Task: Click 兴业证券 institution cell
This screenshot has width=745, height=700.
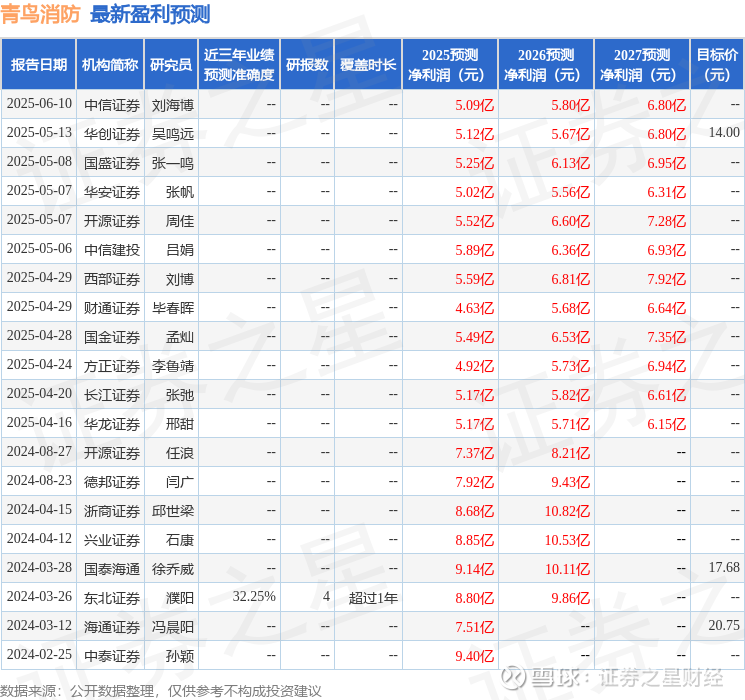Action: click(112, 540)
